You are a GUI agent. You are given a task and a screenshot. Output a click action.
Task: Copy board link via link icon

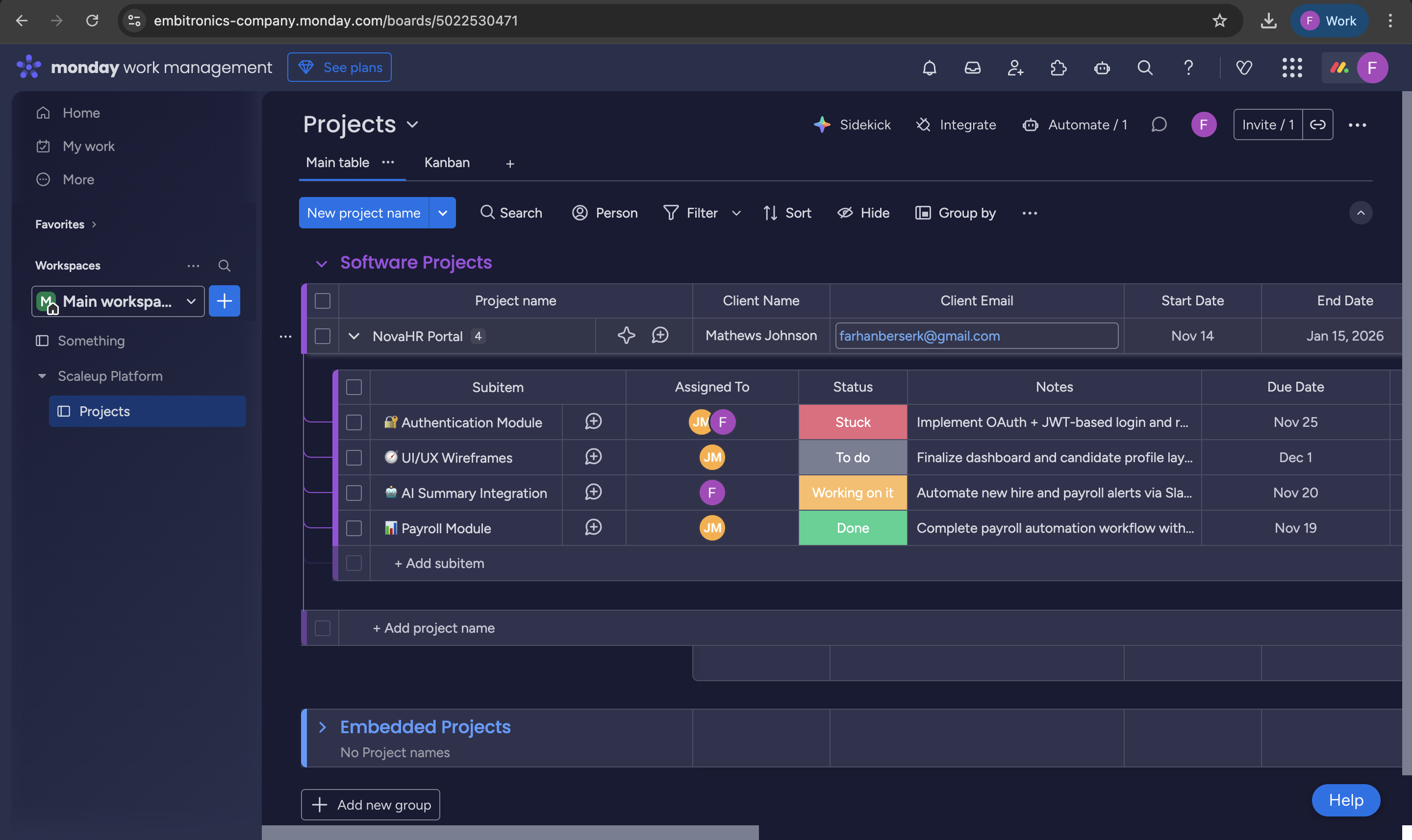coord(1317,124)
